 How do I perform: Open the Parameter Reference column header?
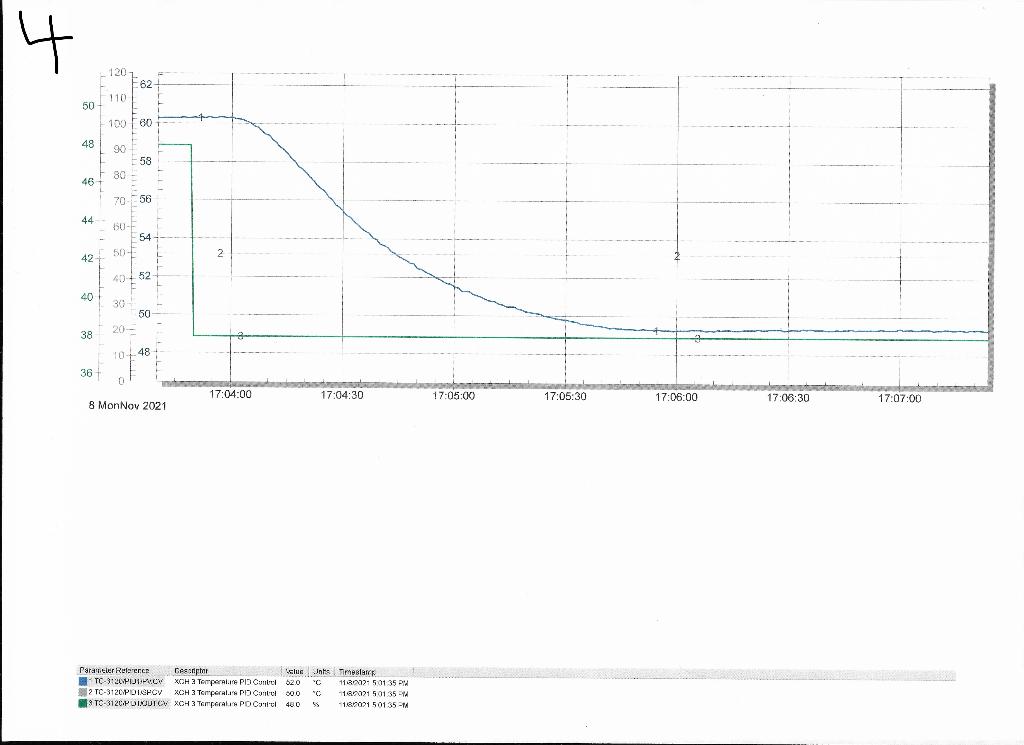pyautogui.click(x=115, y=670)
